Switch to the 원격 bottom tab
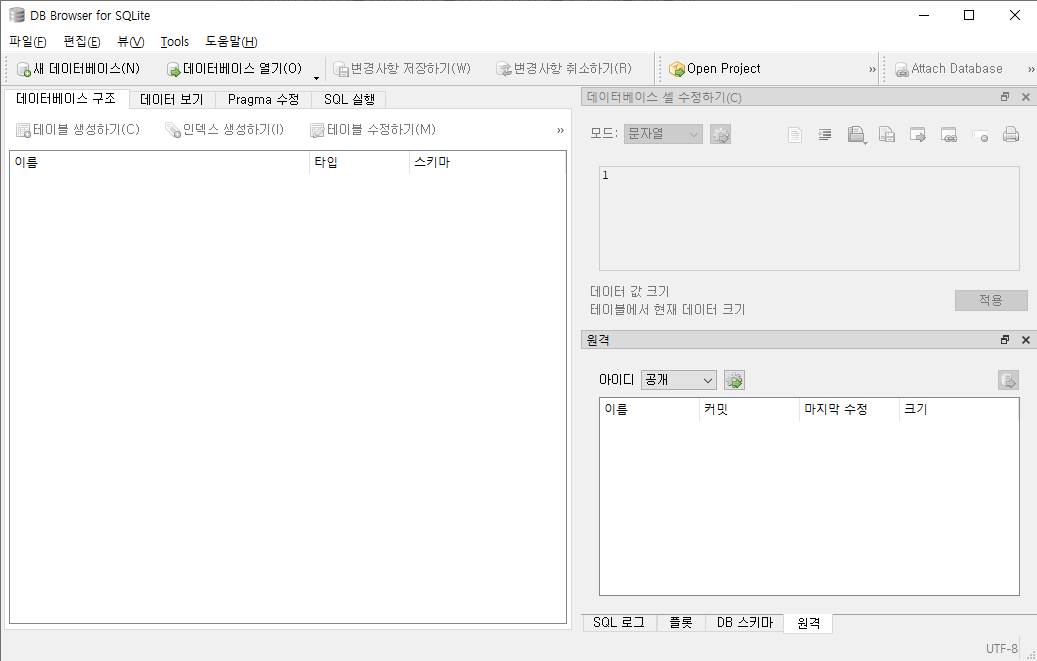The height and width of the screenshot is (661, 1037). click(x=808, y=623)
